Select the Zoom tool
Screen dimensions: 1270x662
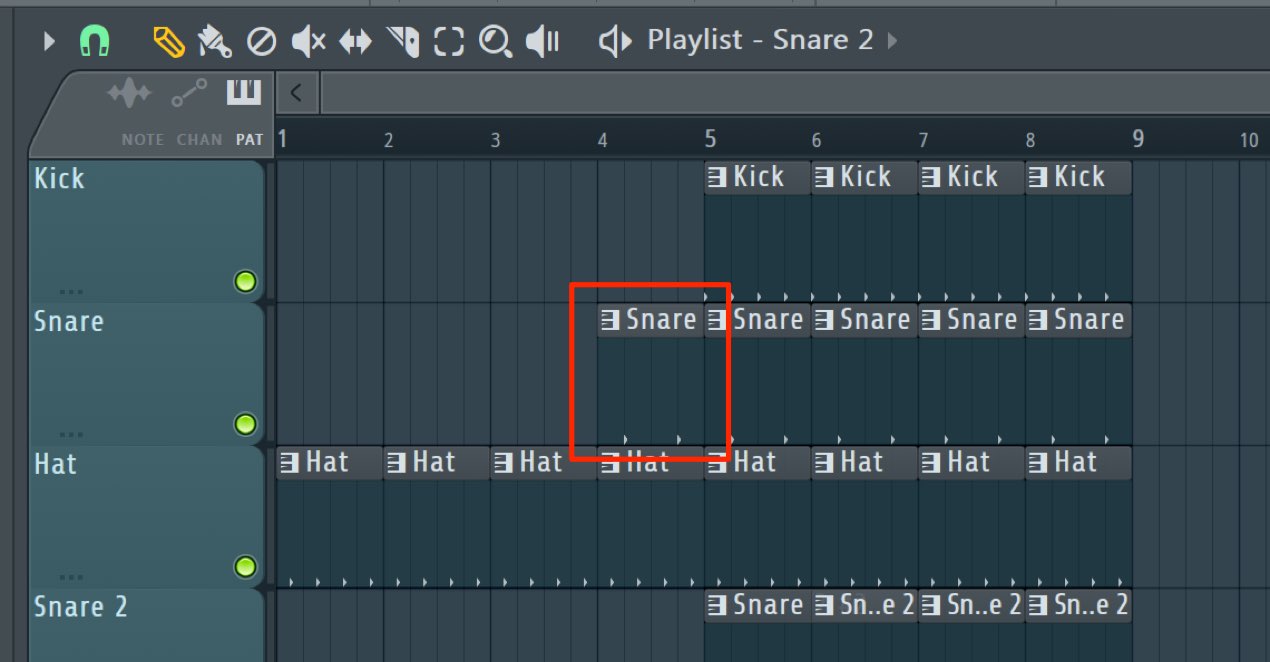point(494,41)
